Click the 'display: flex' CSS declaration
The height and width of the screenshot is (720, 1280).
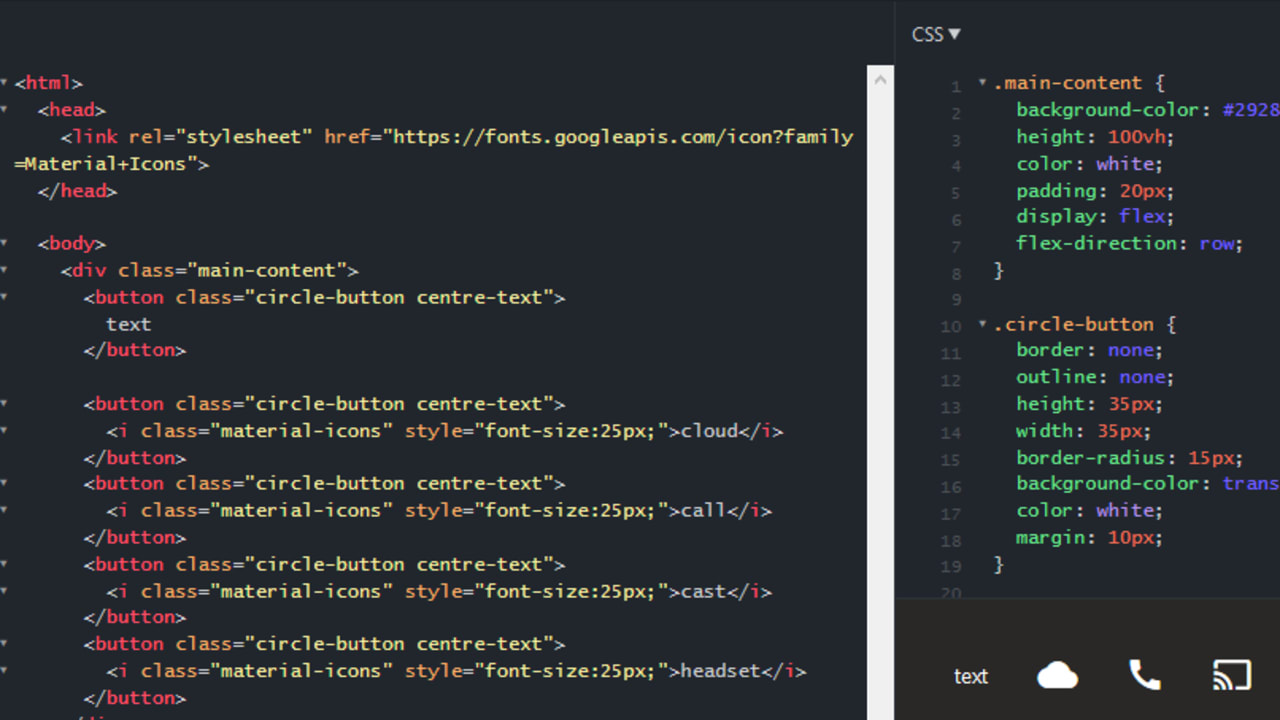pos(1095,216)
